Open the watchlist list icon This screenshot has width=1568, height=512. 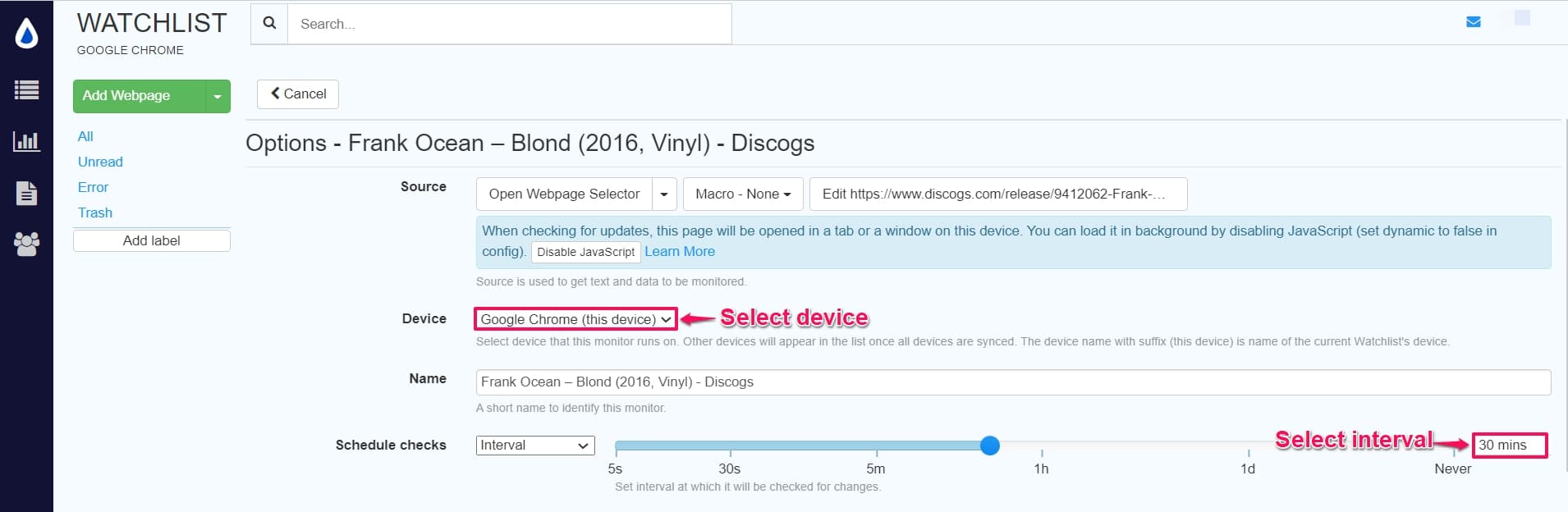pyautogui.click(x=26, y=90)
